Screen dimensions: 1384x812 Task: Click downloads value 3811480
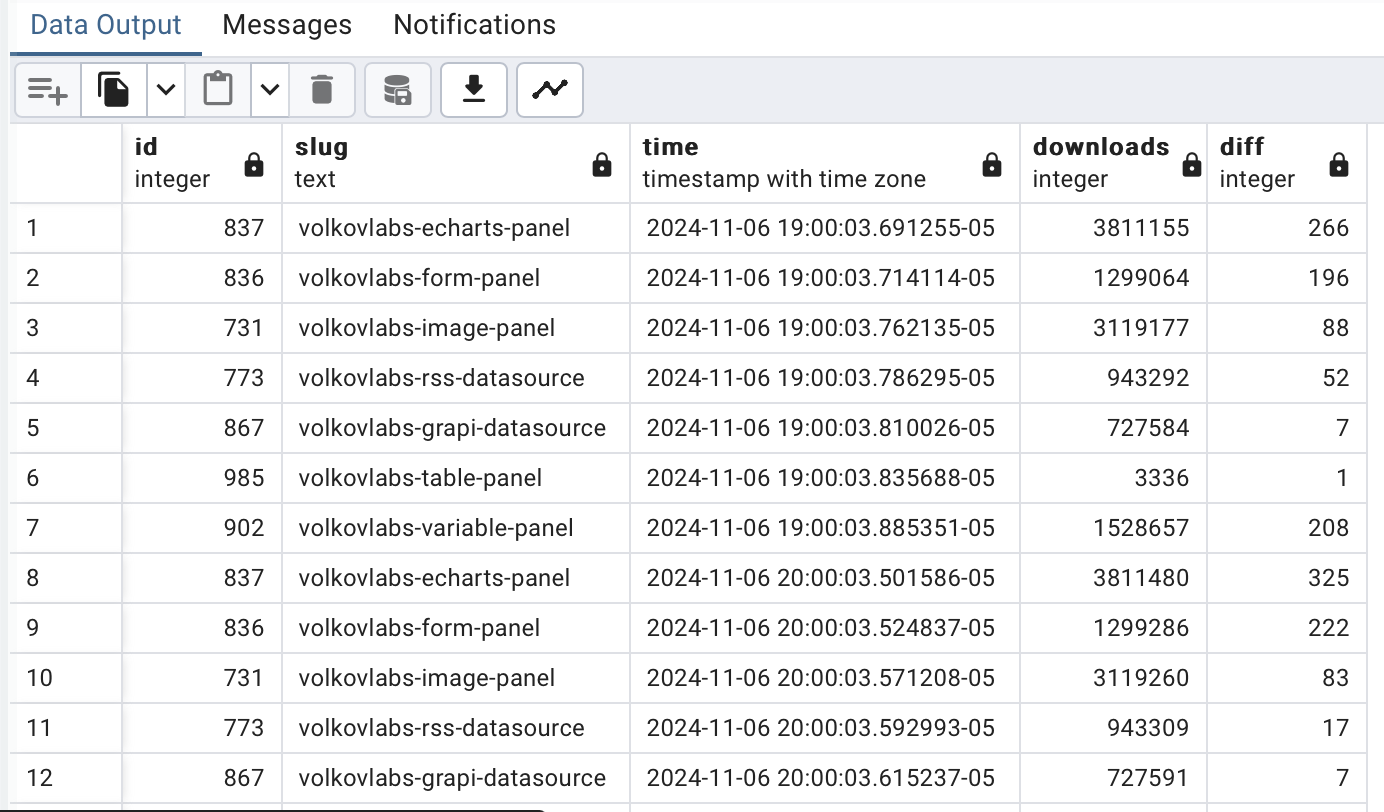click(x=1113, y=578)
